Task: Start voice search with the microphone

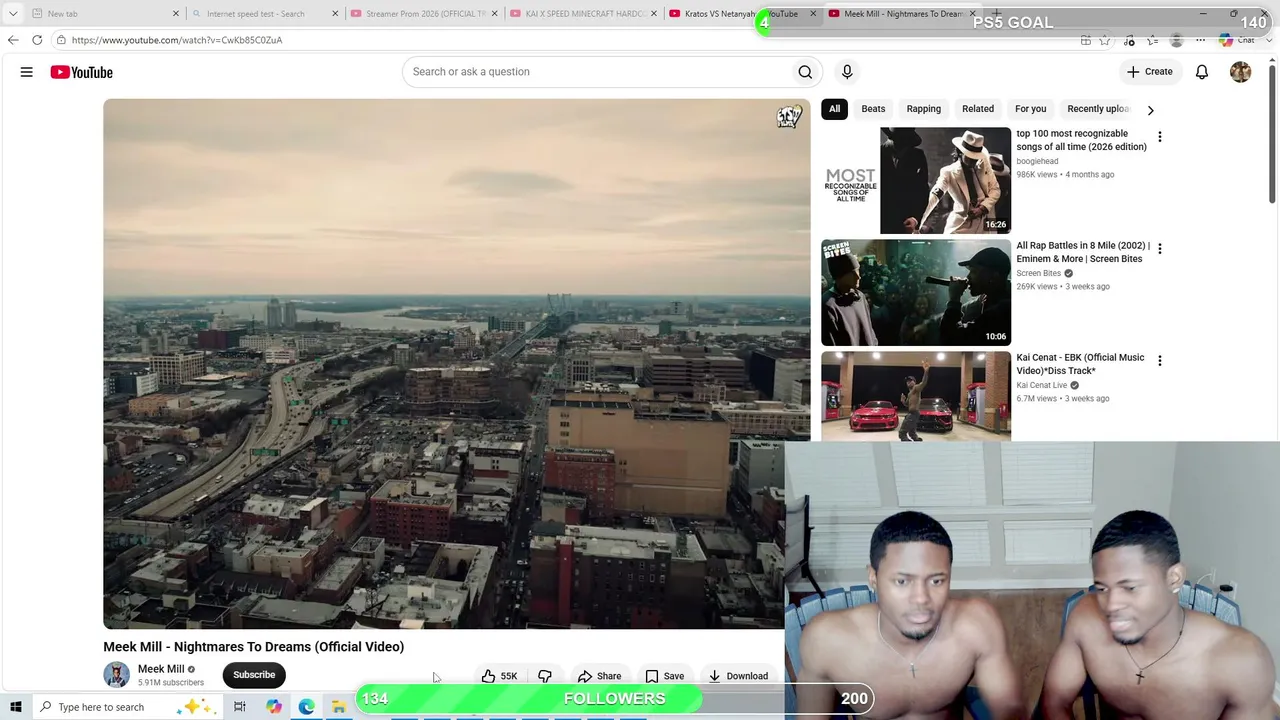Action: 847,72
